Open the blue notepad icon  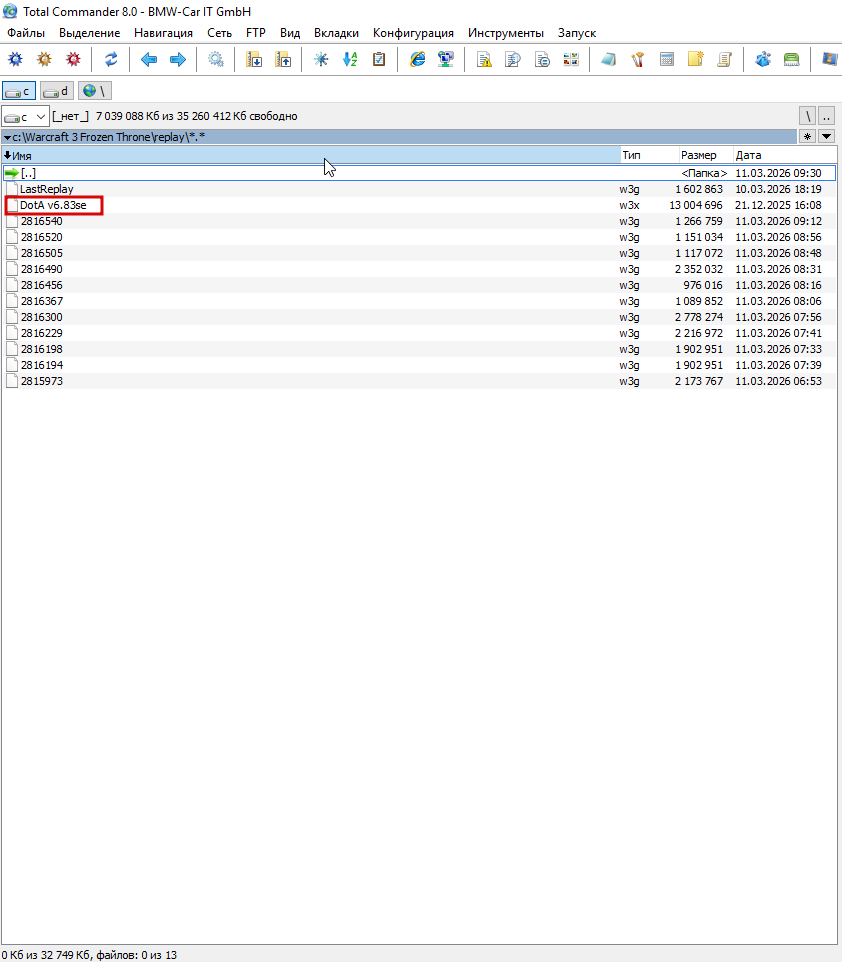tap(609, 60)
